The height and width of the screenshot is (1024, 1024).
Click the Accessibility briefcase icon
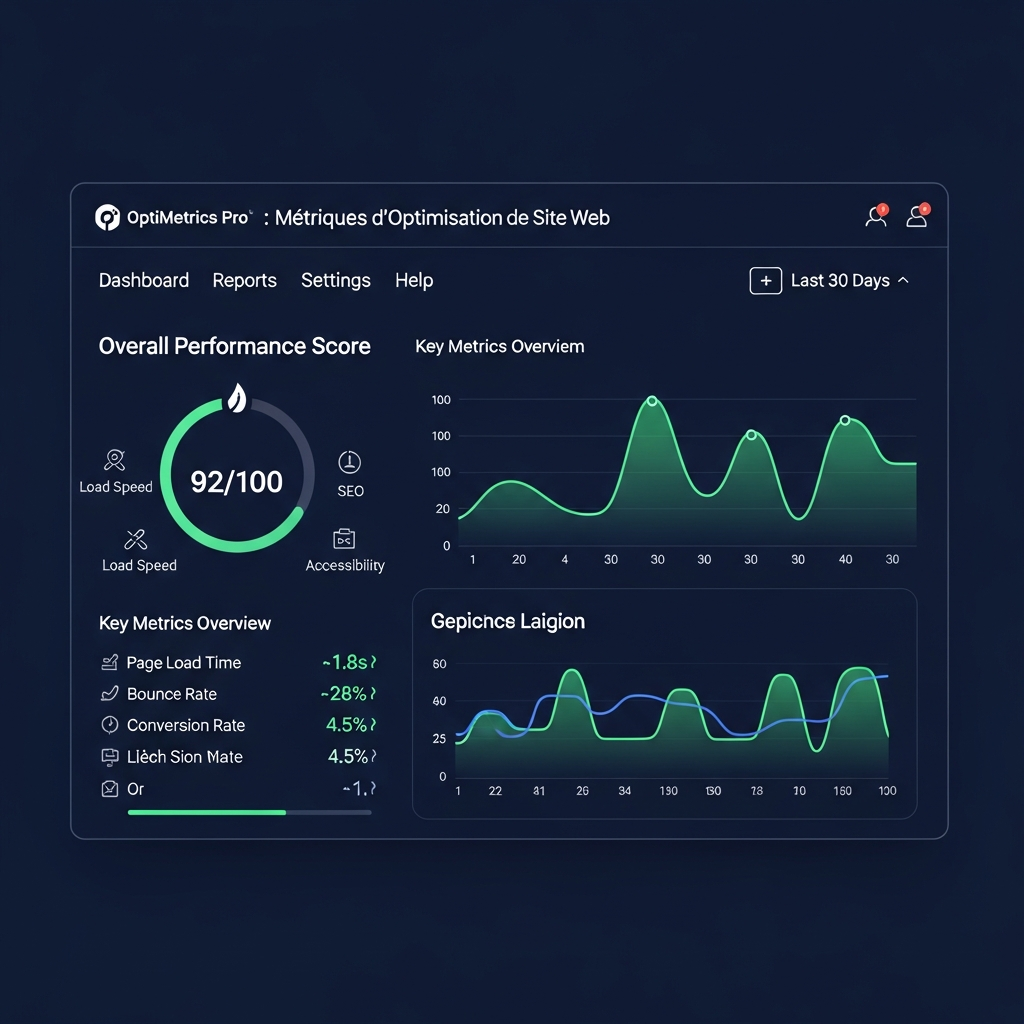(x=345, y=540)
